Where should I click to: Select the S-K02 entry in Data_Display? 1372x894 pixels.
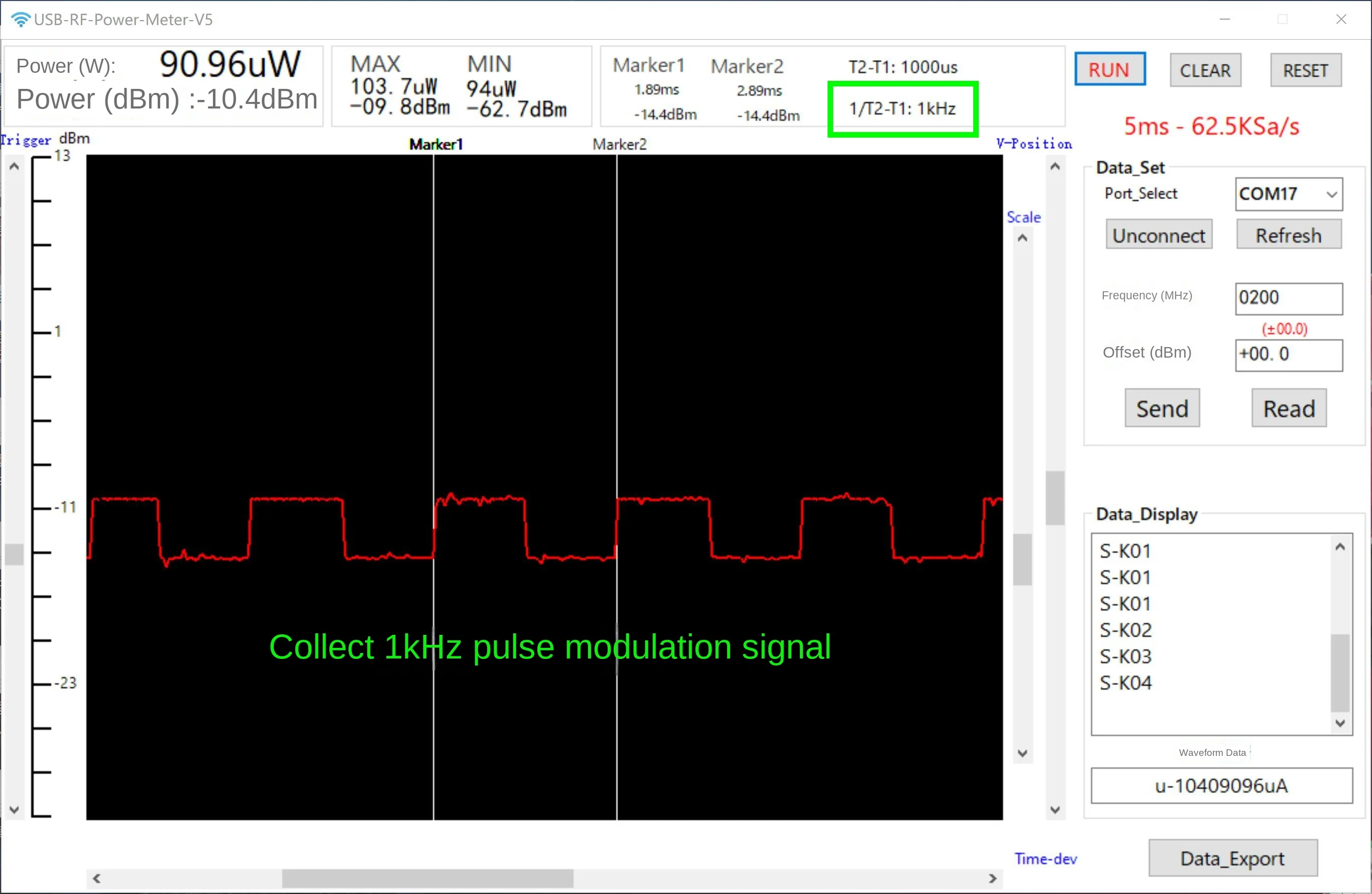click(x=1125, y=630)
